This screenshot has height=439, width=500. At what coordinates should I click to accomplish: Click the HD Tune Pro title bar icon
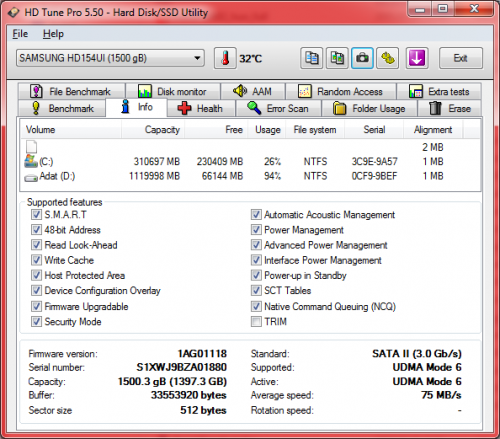pyautogui.click(x=14, y=13)
